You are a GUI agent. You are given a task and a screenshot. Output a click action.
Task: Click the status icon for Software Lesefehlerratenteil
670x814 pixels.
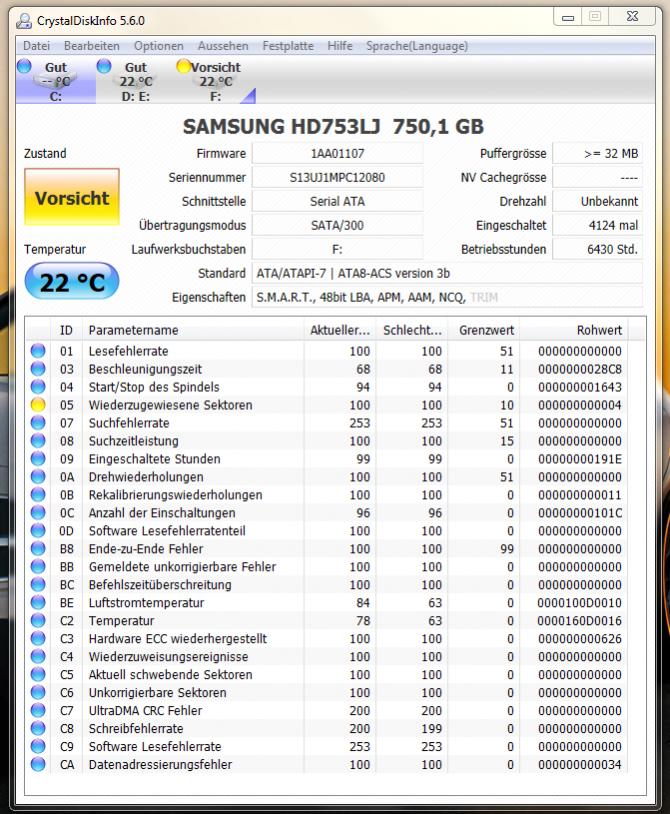pos(38,531)
